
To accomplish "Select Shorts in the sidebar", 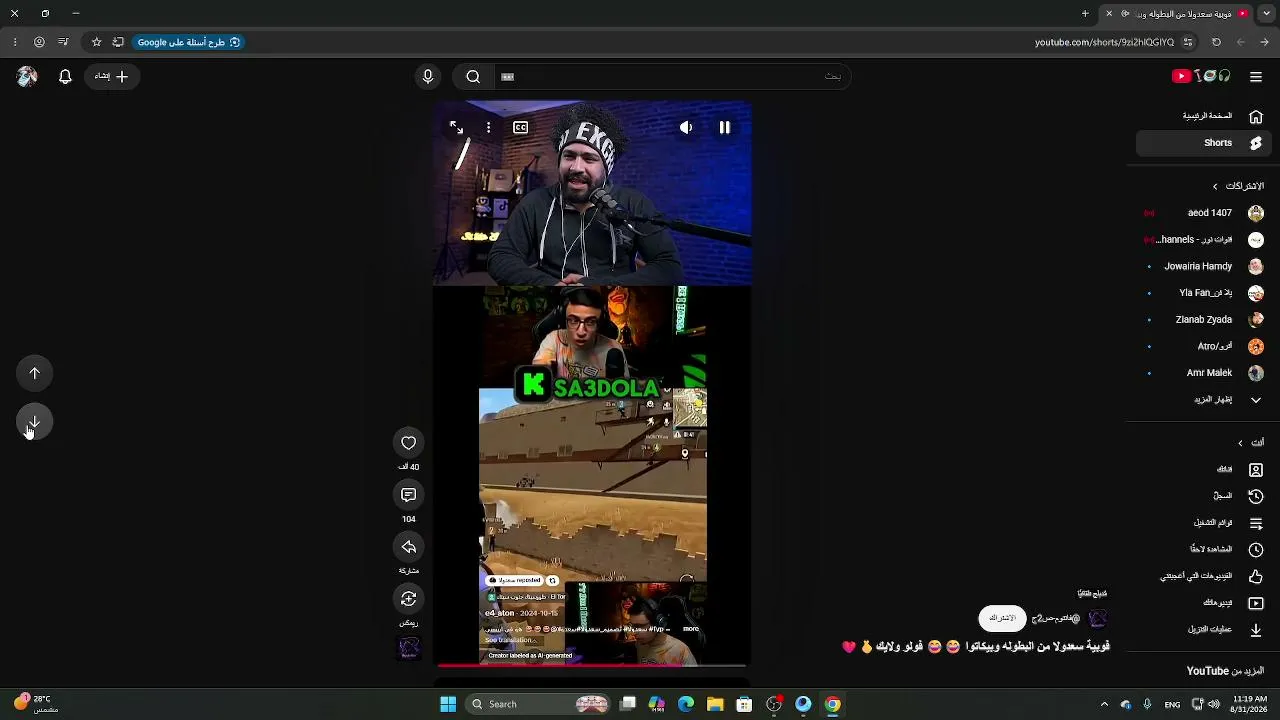I will click(x=1204, y=143).
